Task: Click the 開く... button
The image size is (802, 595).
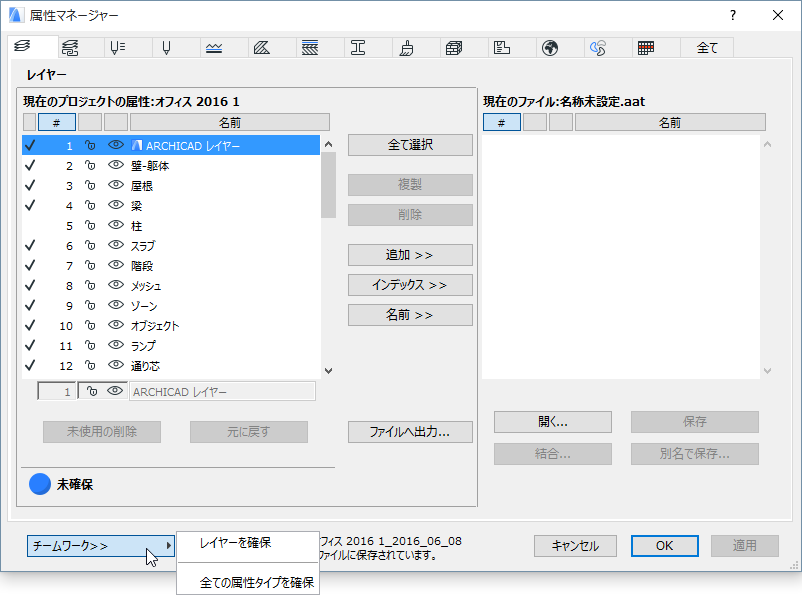Action: point(553,422)
